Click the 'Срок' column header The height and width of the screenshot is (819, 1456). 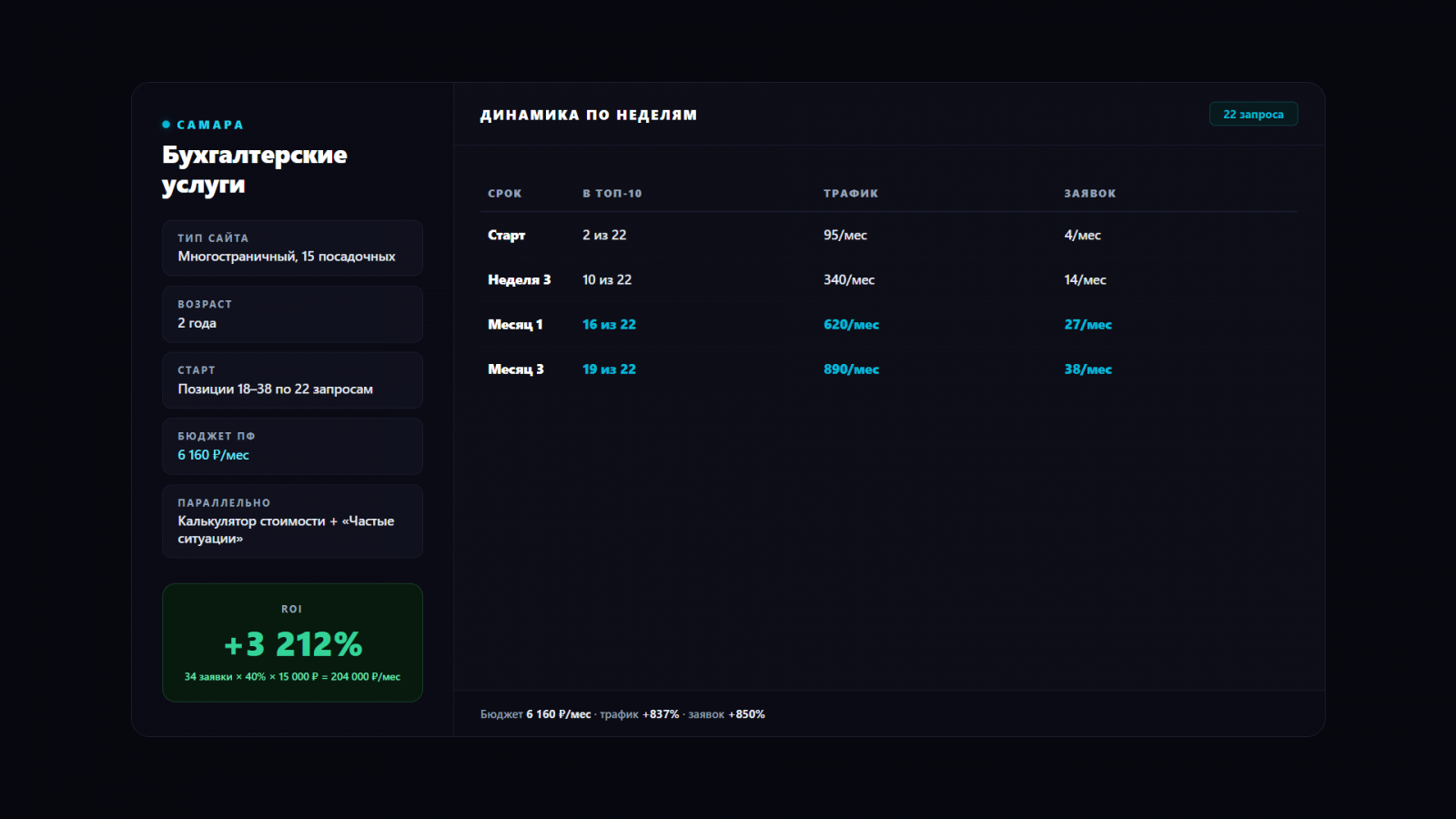[x=504, y=194]
